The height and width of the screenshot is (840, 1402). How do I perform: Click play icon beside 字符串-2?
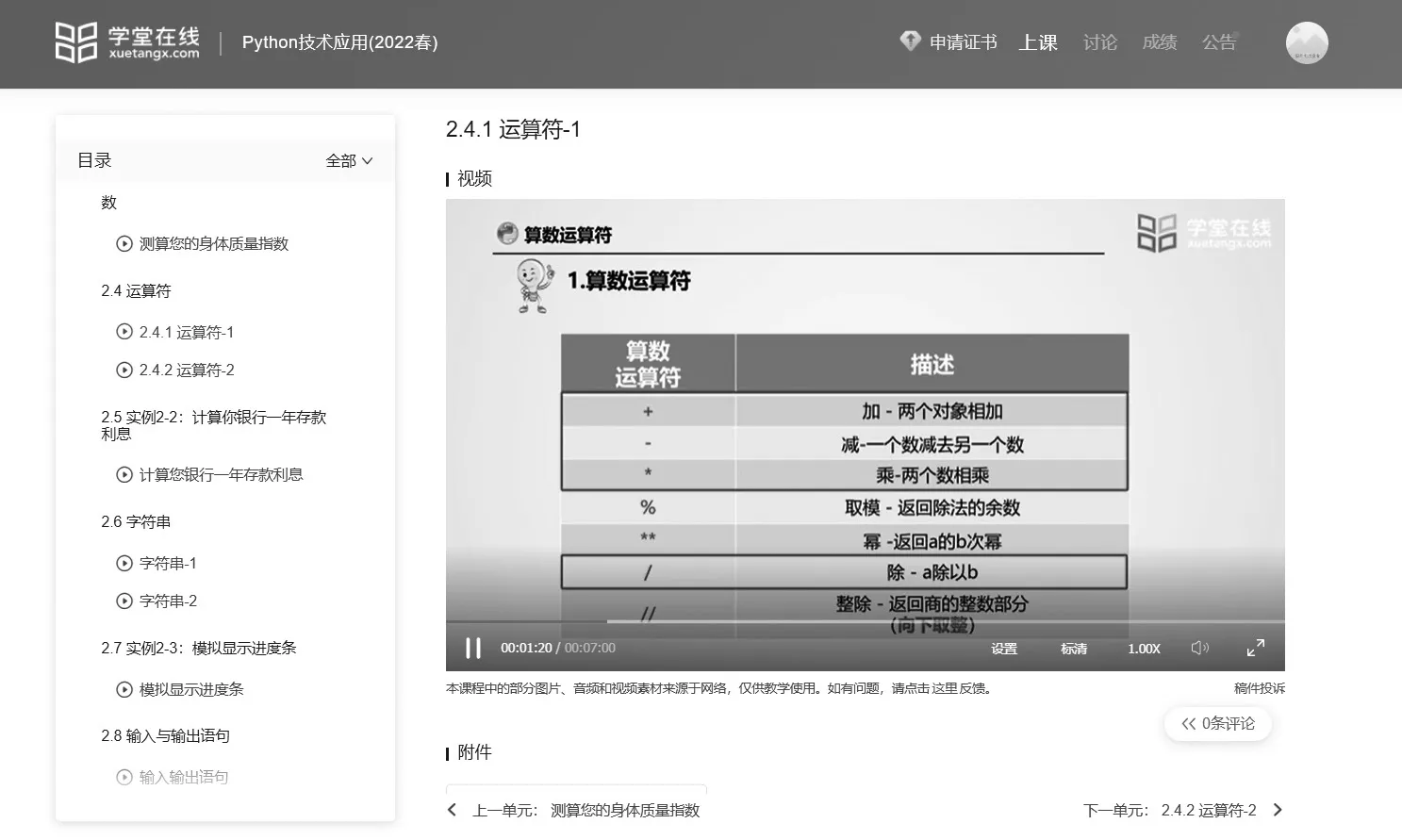pos(124,601)
